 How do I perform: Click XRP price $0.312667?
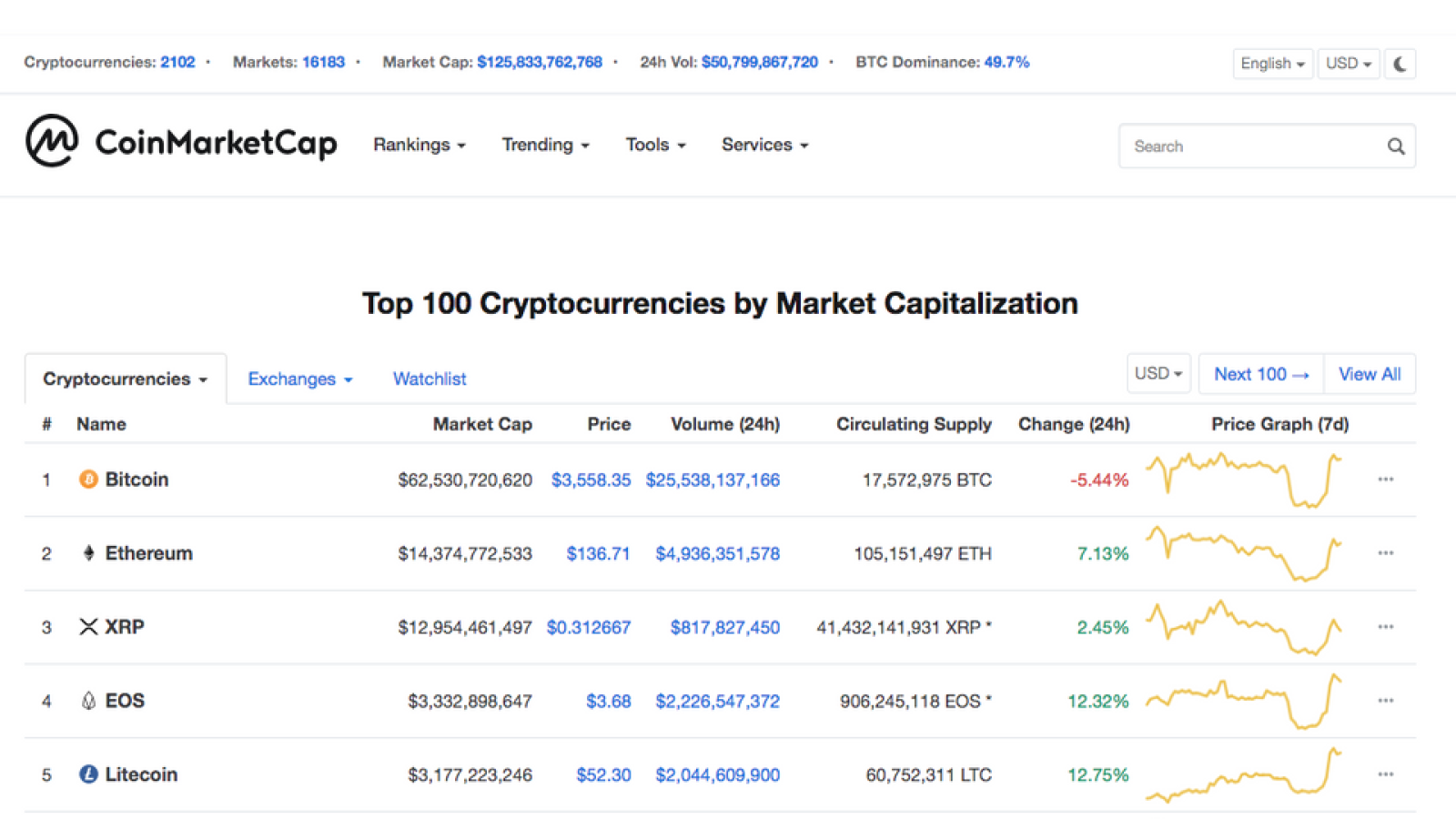click(x=589, y=627)
